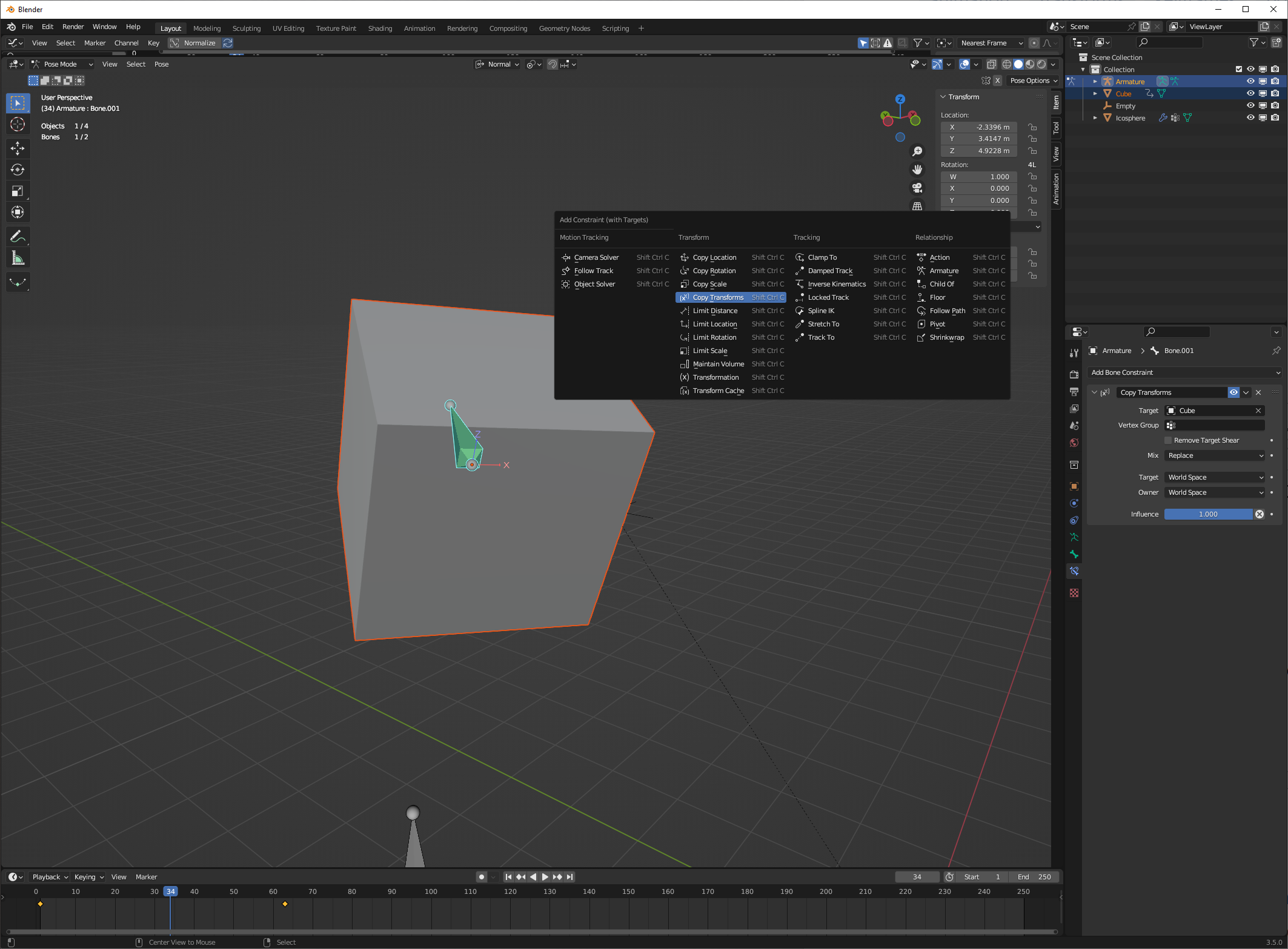Viewport: 1288px width, 949px height.
Task: Select the Cursor tool in the toolbar
Action: pos(18,124)
